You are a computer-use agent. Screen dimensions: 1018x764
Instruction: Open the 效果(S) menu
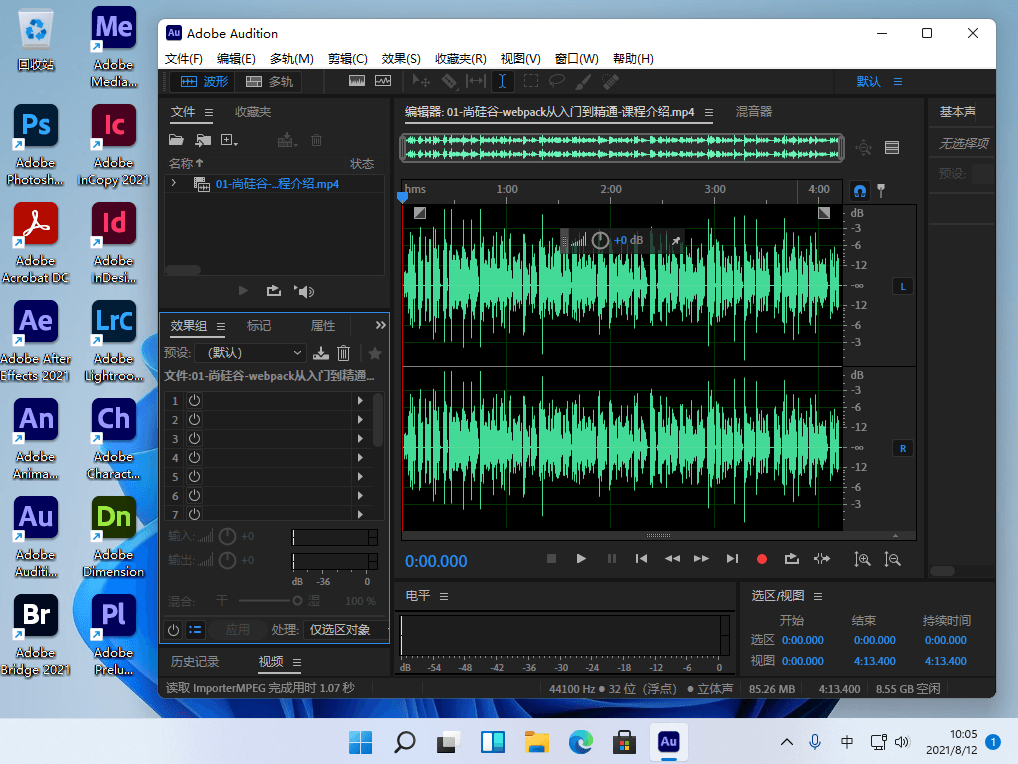tap(401, 58)
